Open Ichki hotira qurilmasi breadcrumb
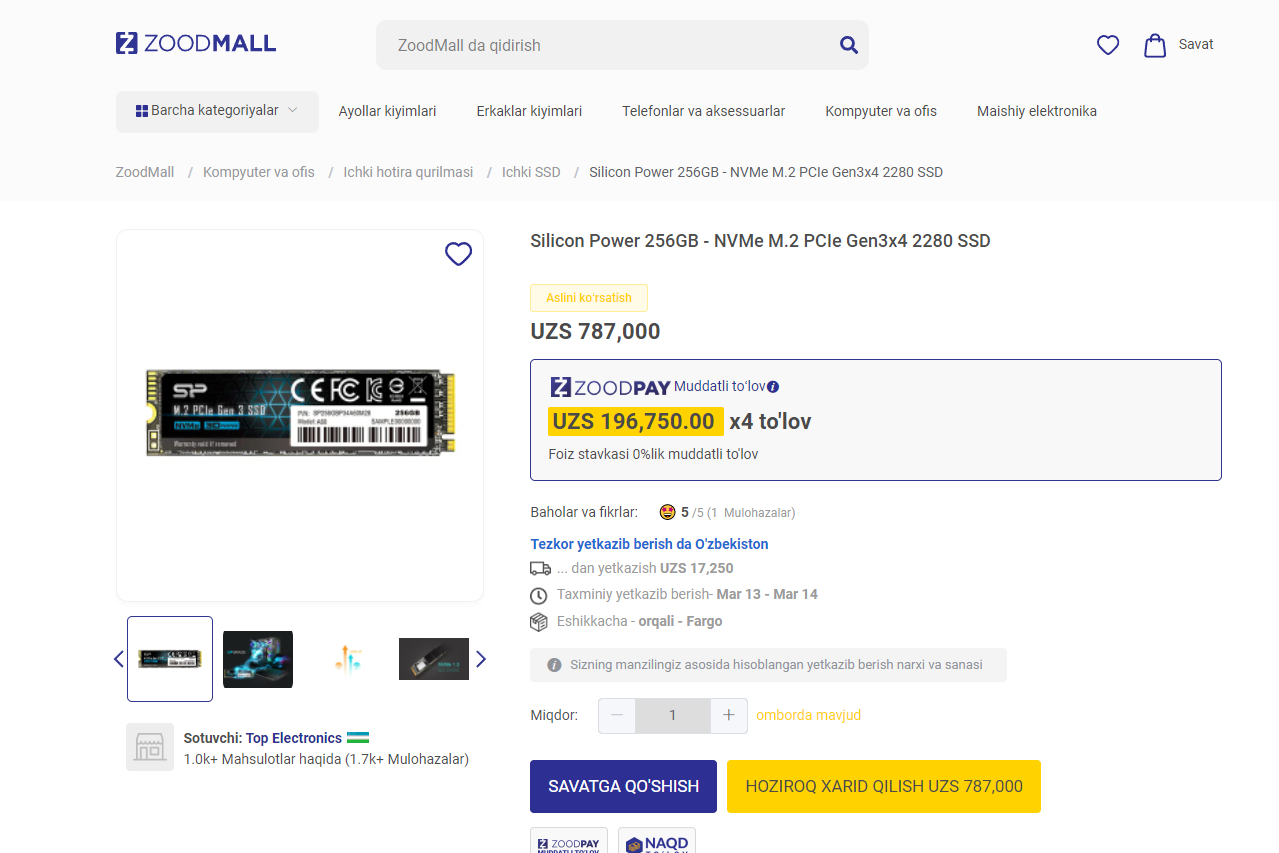This screenshot has width=1279, height=853. coord(408,172)
